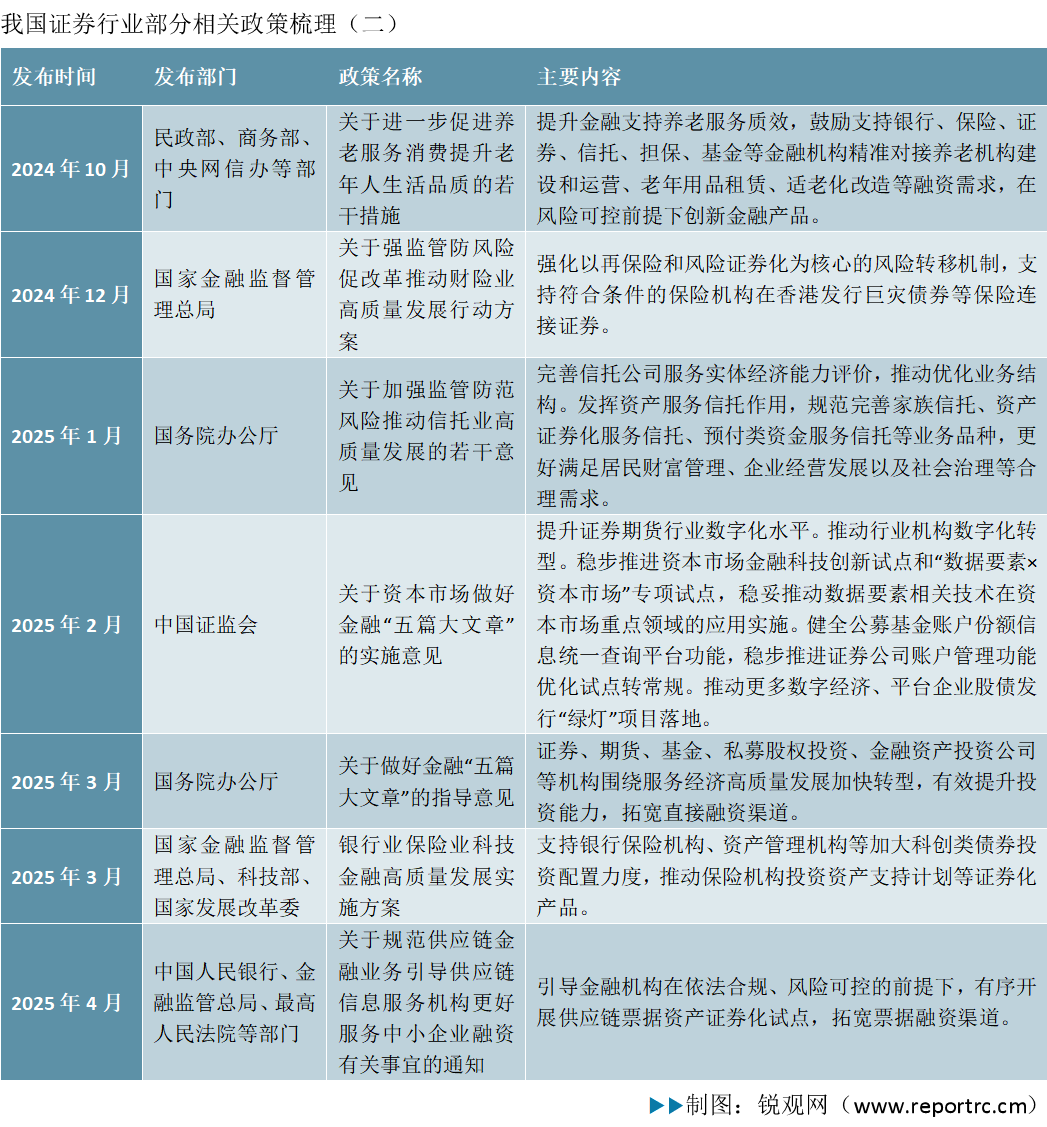
Task: Click the credit 制图：锐观网（www.reportrc.cm）
Action: click(862, 1105)
